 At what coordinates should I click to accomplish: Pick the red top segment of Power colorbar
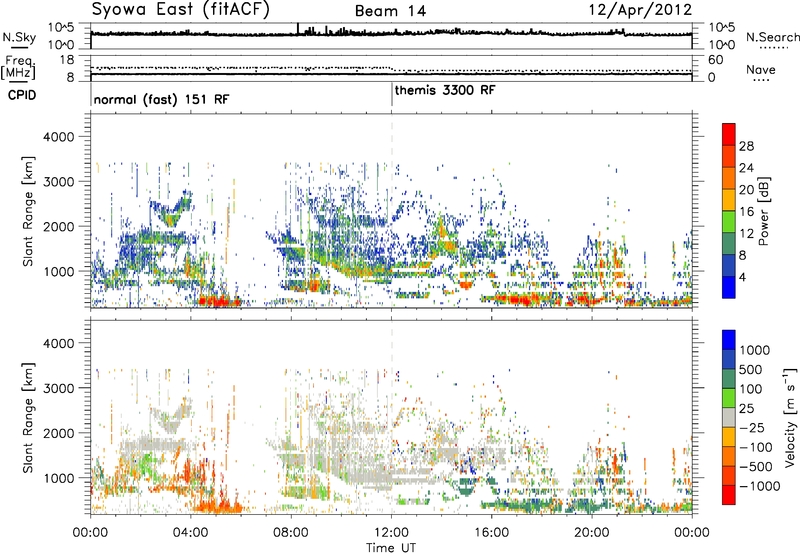[729, 134]
